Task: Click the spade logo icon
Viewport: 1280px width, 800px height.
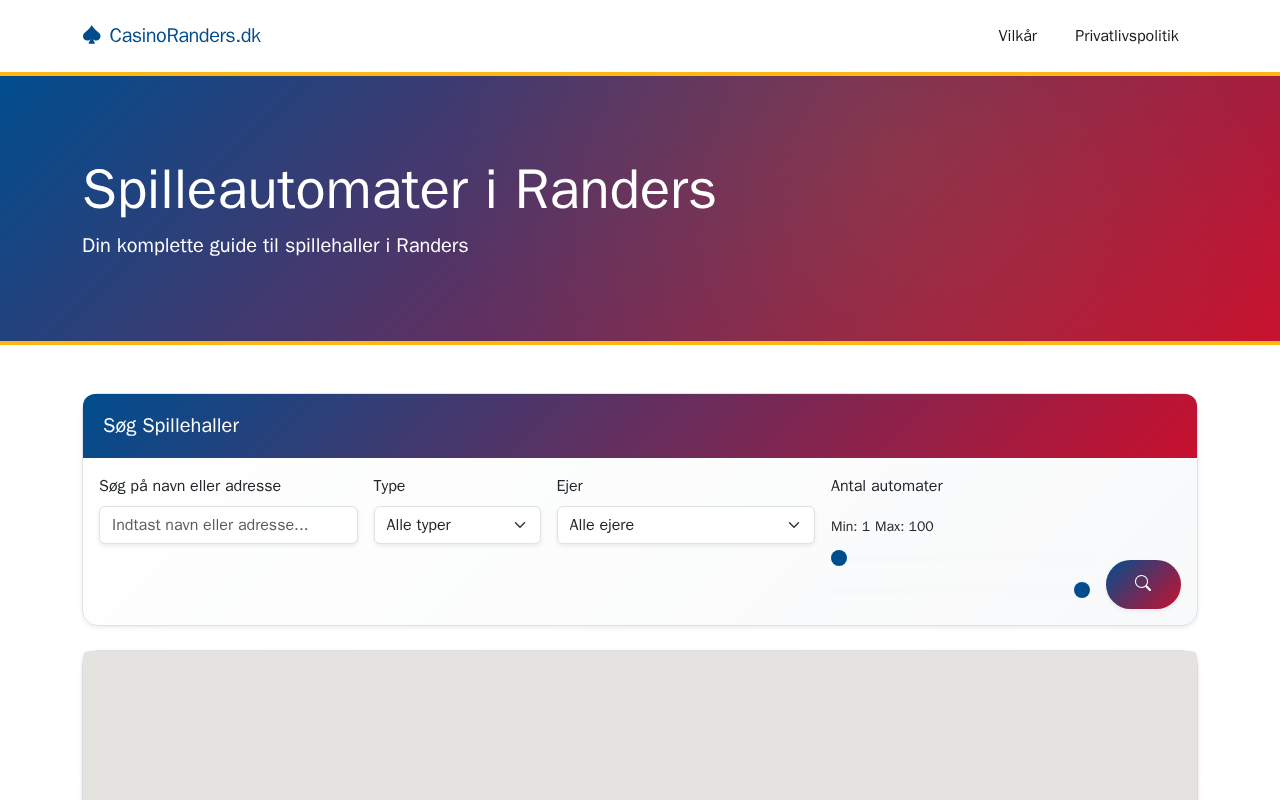Action: 92,35
